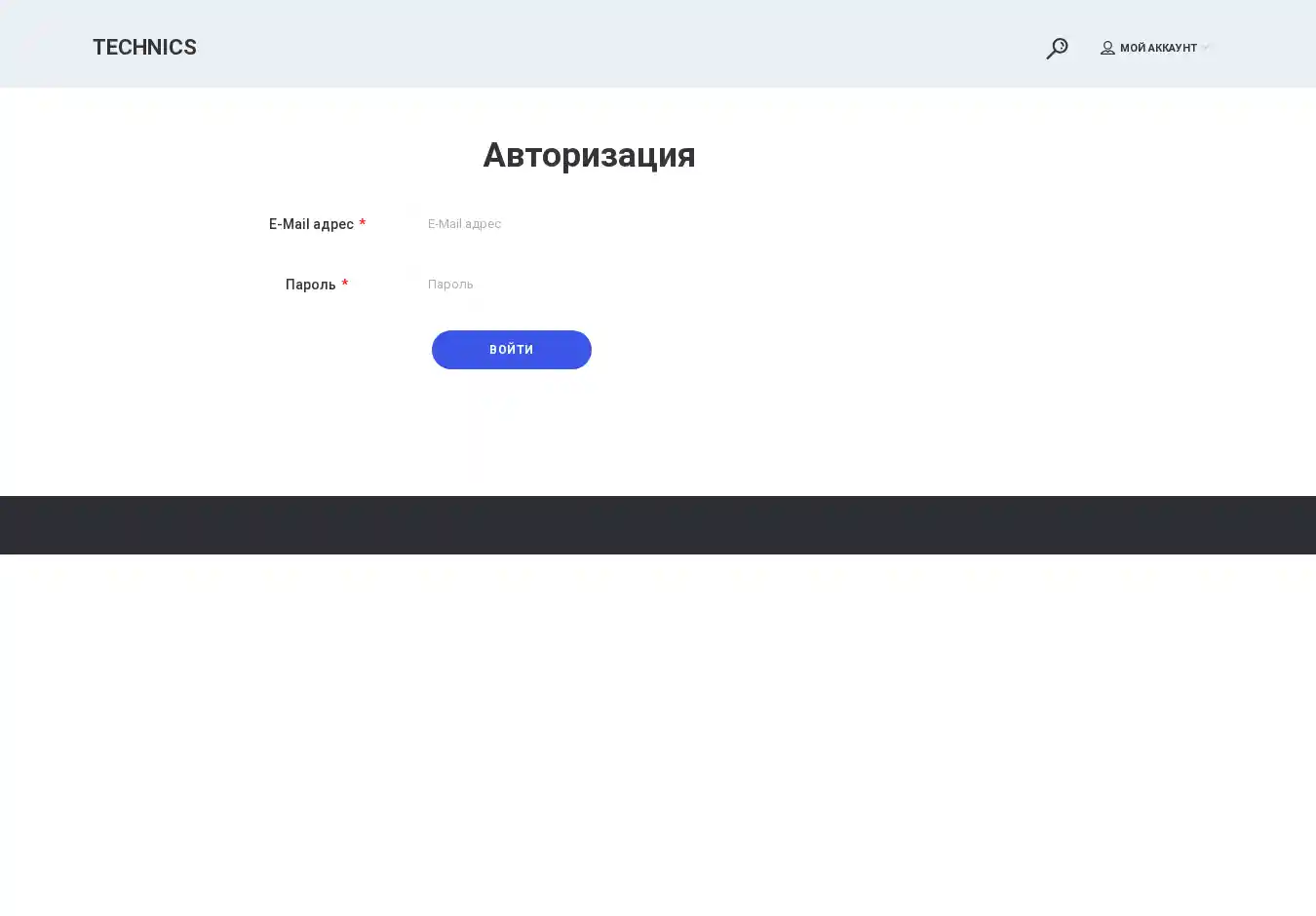Click the magnifier search icon in header
Image resolution: width=1316 pixels, height=916 pixels.
point(1057,48)
